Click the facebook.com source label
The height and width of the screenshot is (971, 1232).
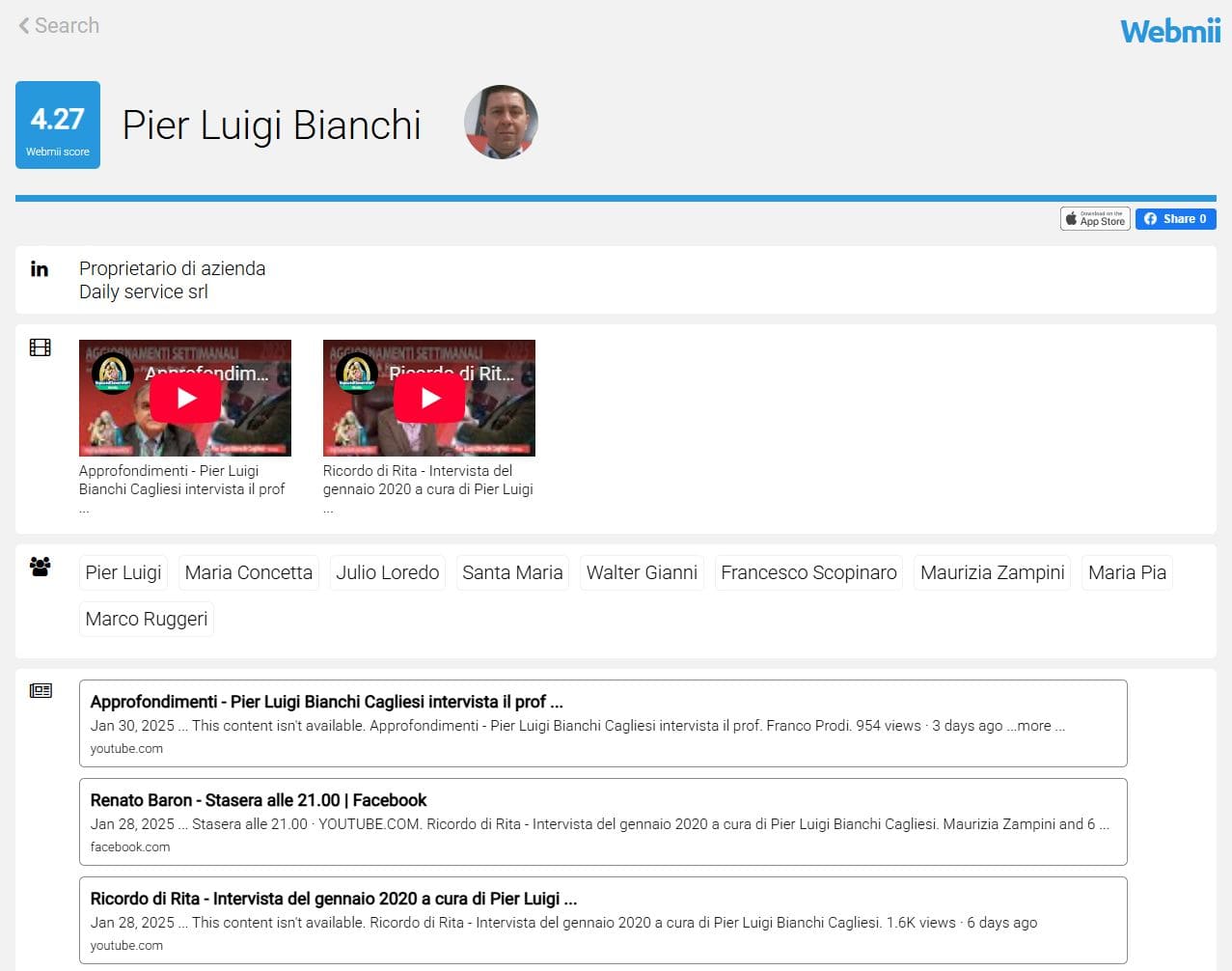click(130, 846)
